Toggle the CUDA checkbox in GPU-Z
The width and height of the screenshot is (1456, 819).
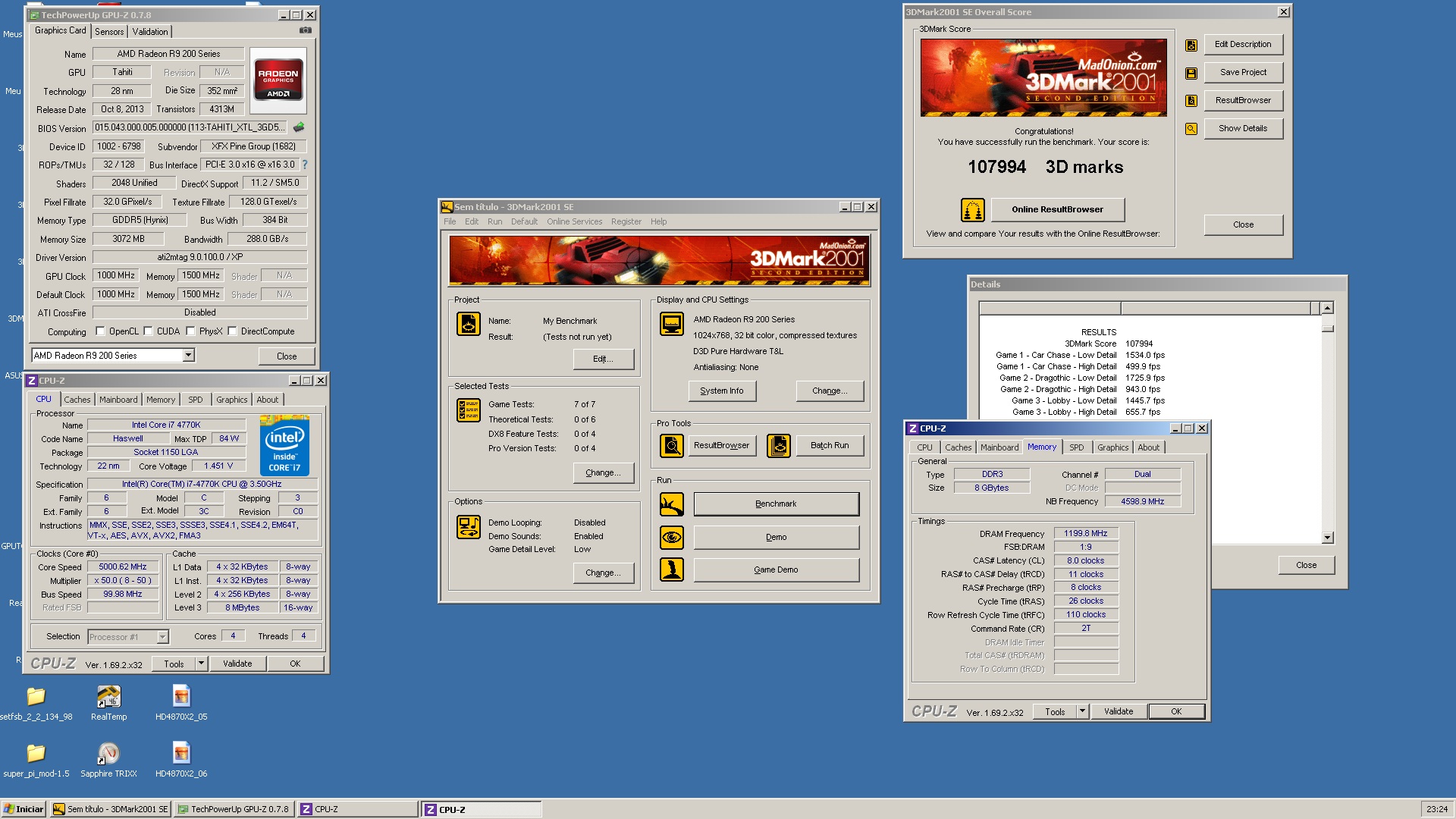(x=148, y=331)
